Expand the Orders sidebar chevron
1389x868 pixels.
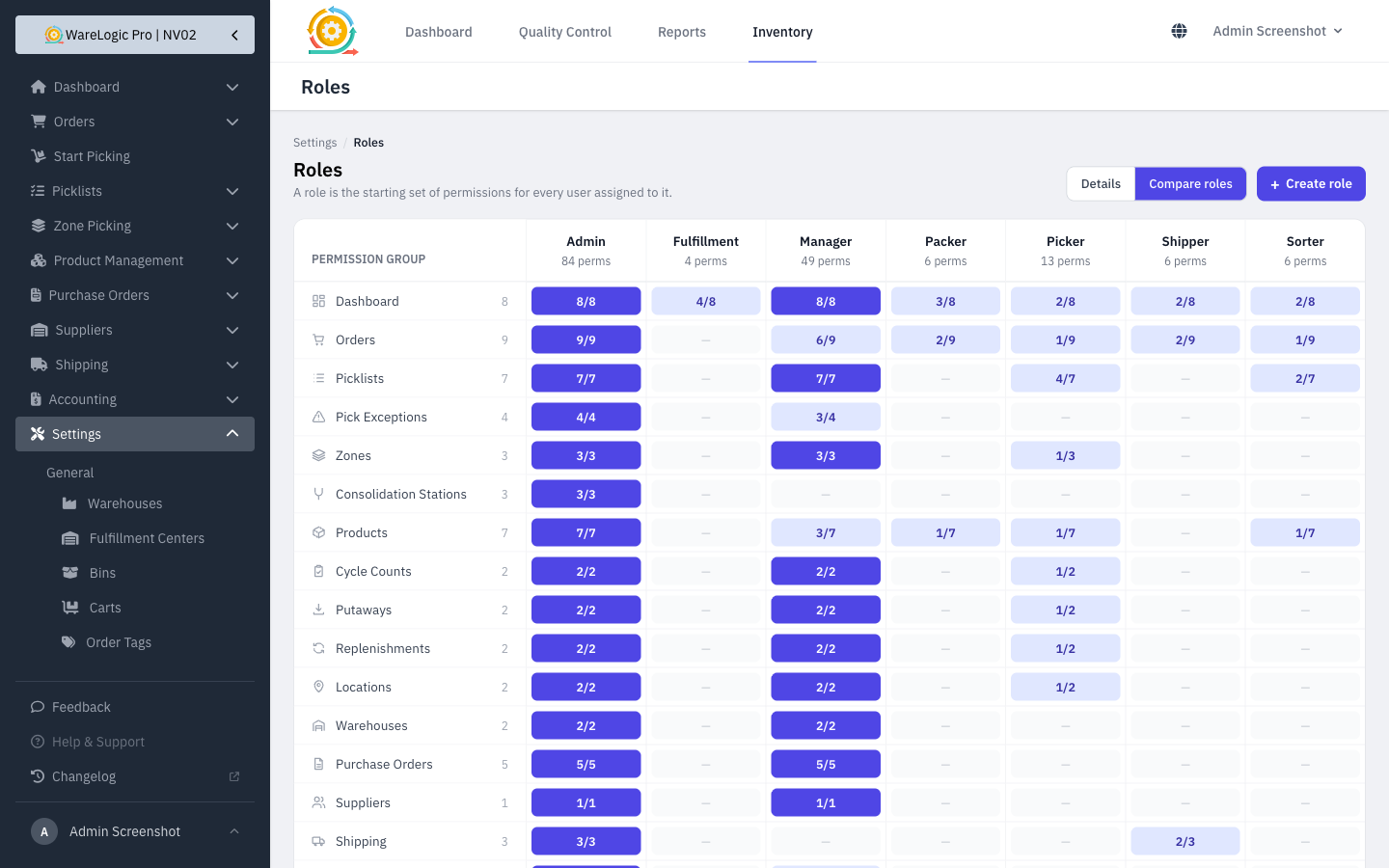coord(232,122)
